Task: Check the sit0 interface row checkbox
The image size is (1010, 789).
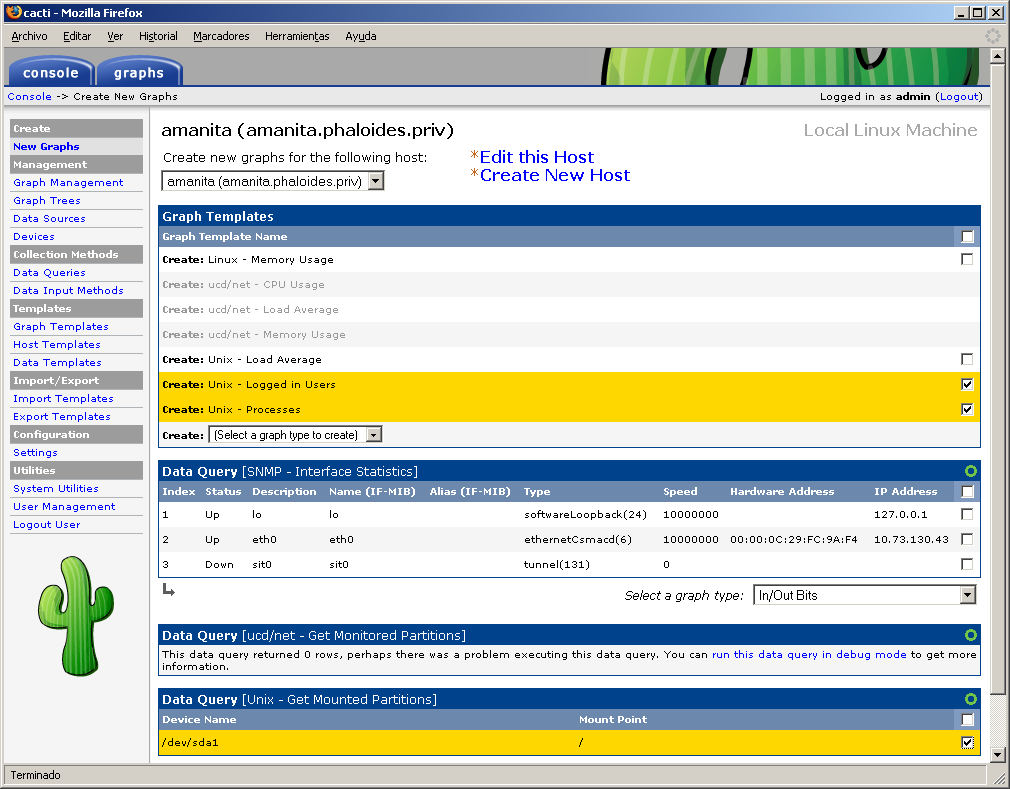Action: coord(967,564)
